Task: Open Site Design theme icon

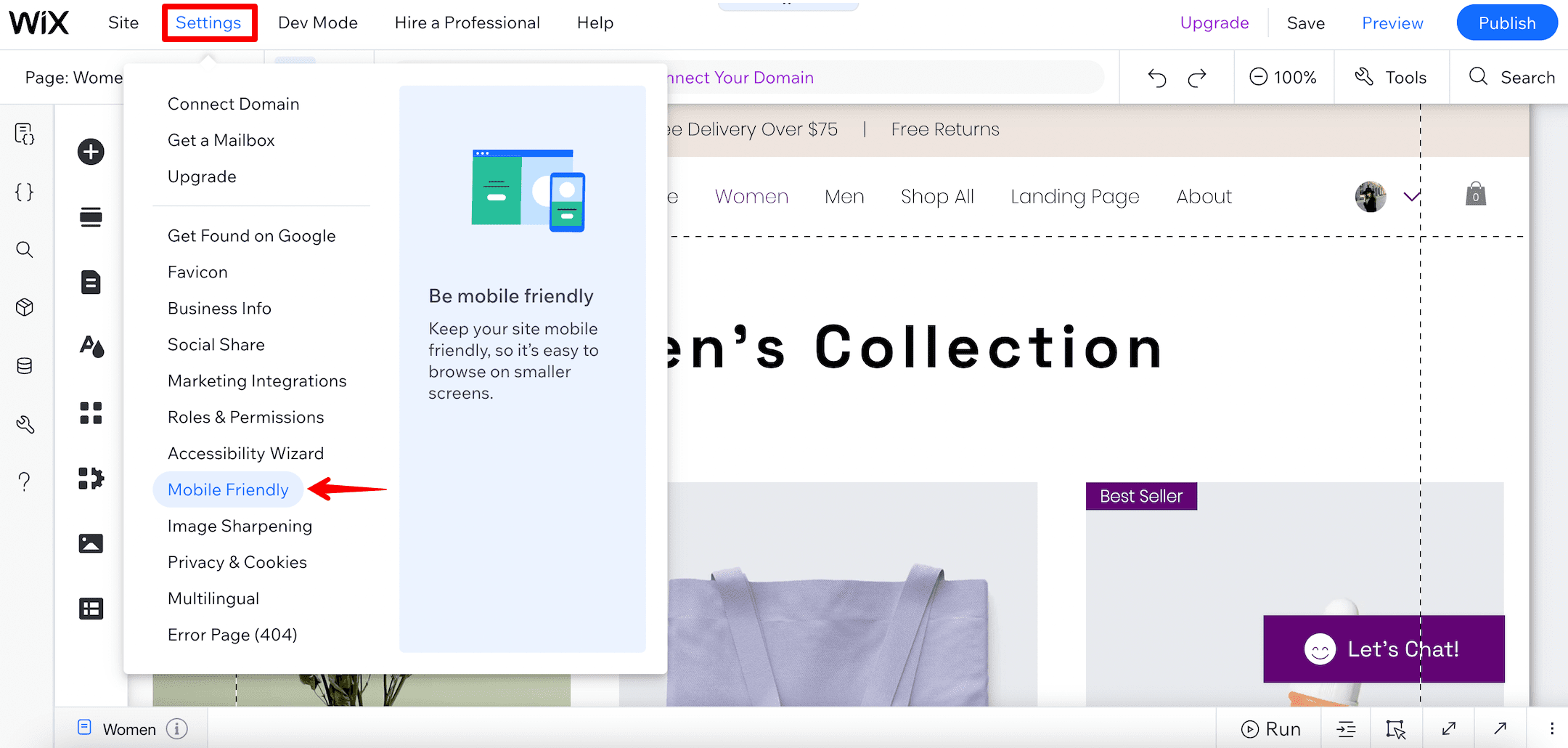Action: (91, 346)
